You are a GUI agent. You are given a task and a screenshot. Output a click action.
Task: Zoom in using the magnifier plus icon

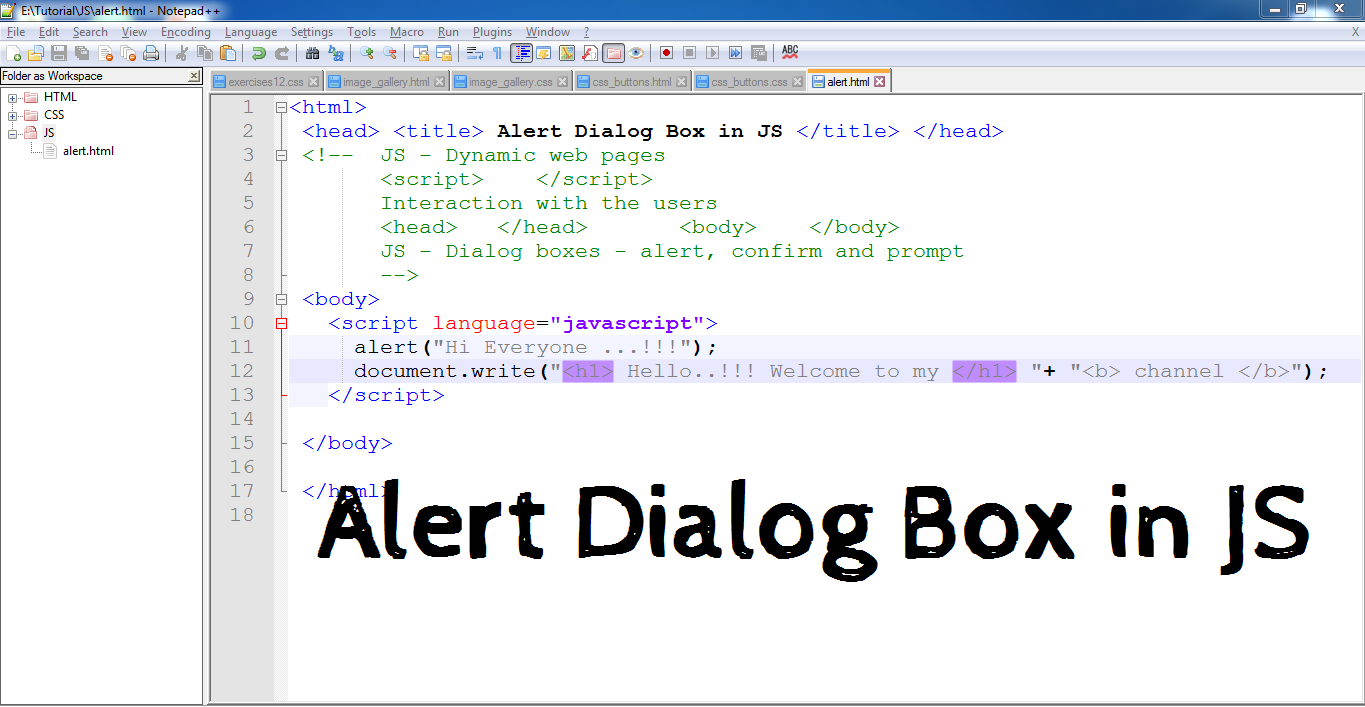click(x=366, y=52)
